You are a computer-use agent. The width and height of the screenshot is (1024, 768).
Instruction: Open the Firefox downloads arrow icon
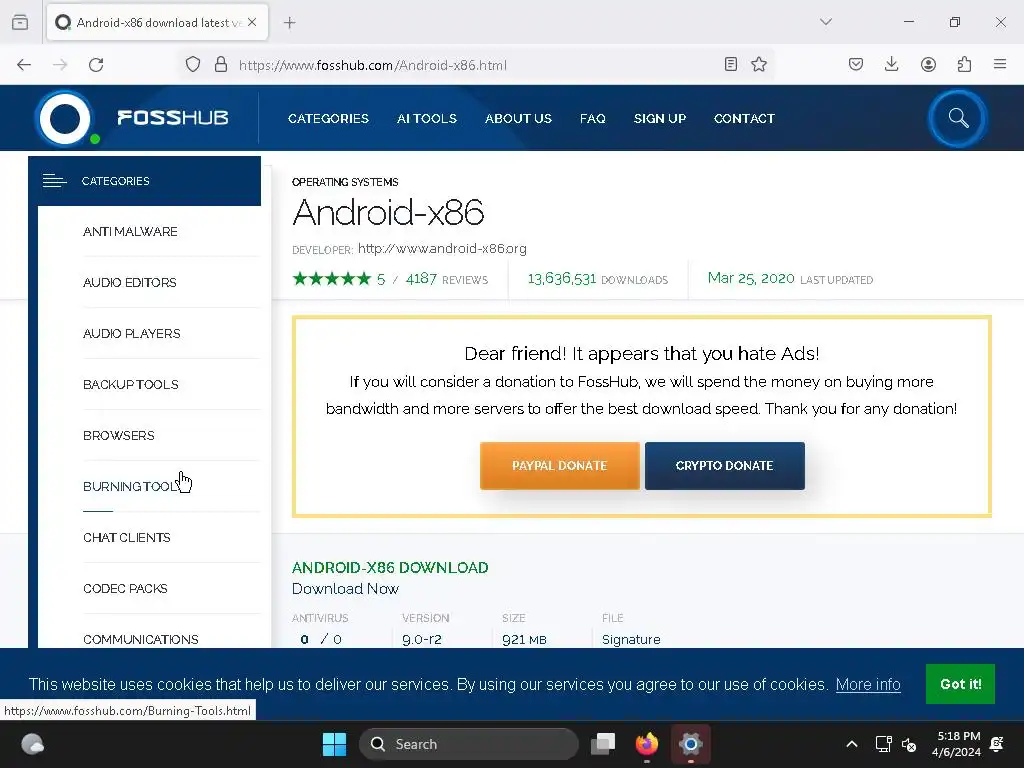(891, 64)
